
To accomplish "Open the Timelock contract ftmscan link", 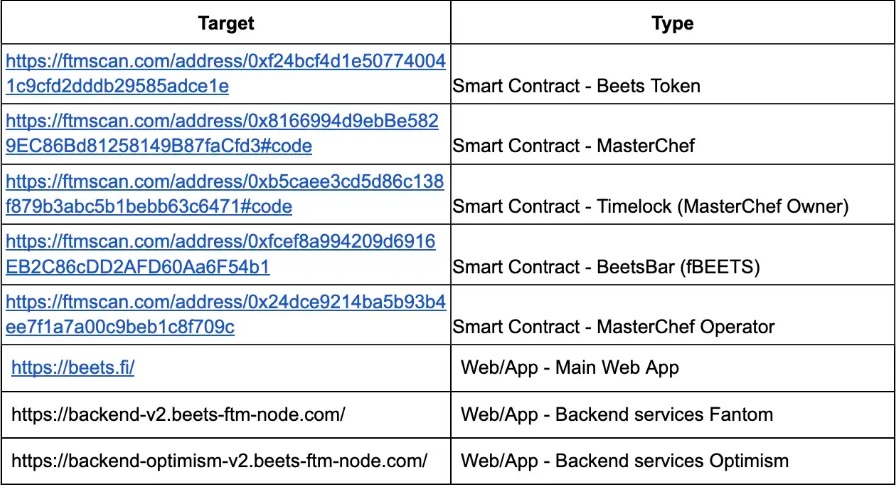I will pos(225,194).
